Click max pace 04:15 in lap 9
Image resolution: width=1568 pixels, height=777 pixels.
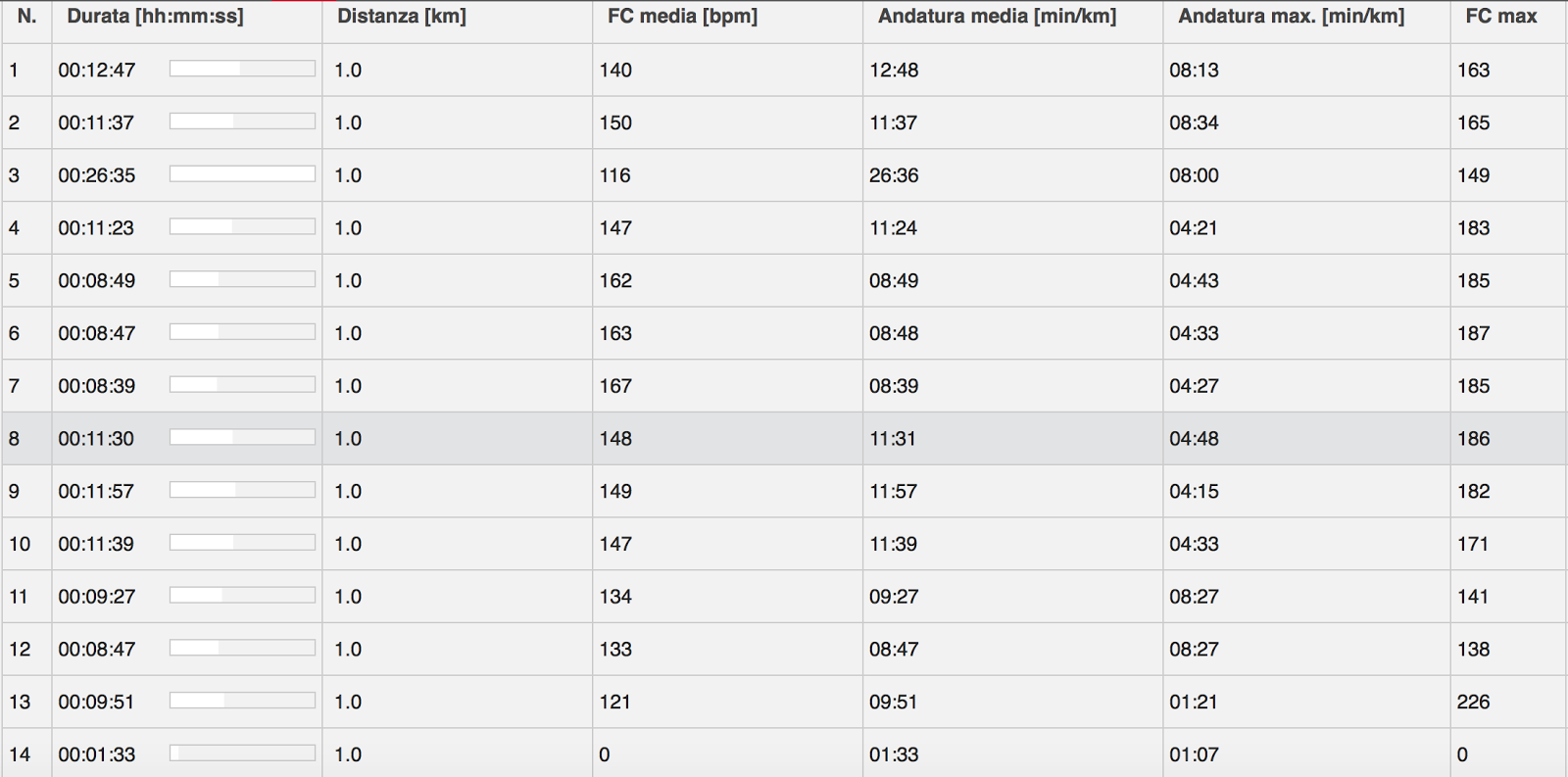coord(1194,492)
